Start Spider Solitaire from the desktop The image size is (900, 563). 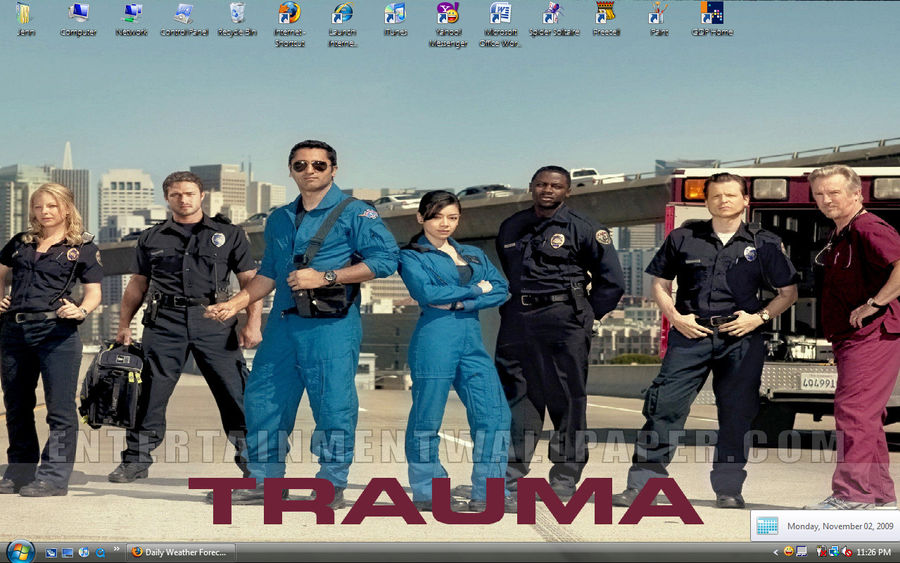(554, 19)
